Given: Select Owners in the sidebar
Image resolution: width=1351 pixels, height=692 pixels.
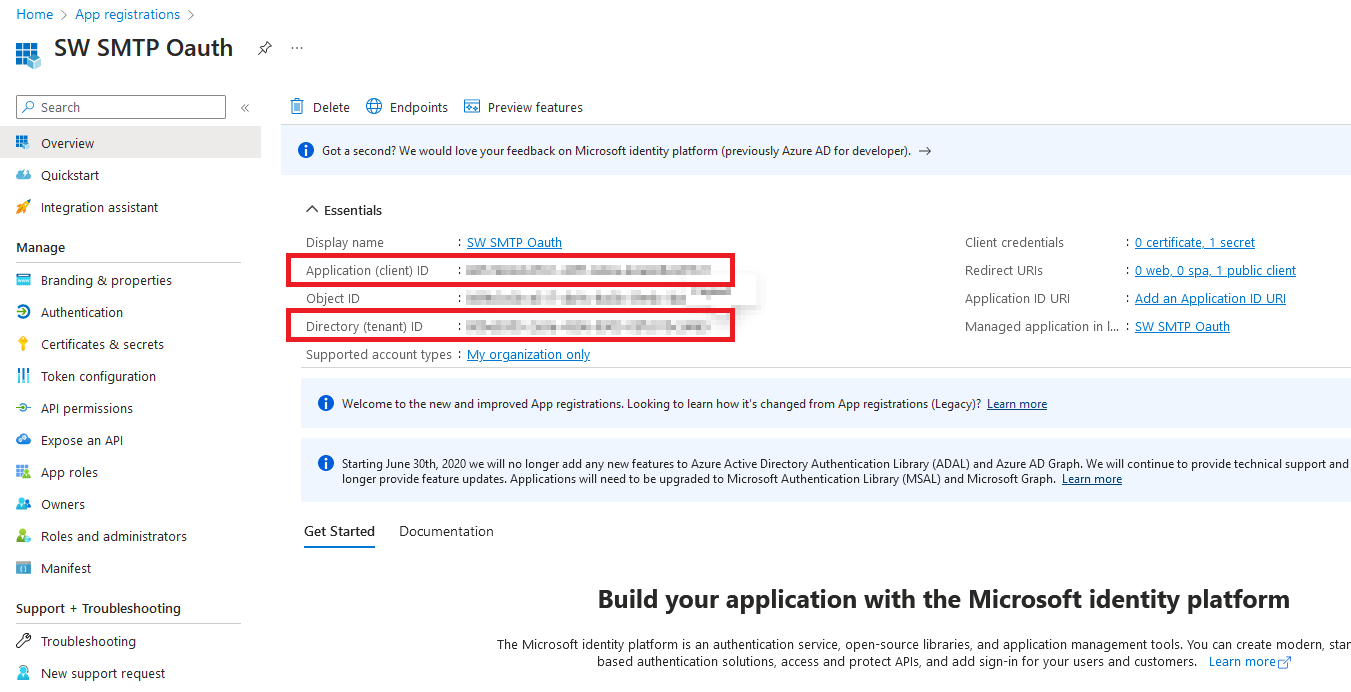Looking at the screenshot, I should click(x=64, y=503).
